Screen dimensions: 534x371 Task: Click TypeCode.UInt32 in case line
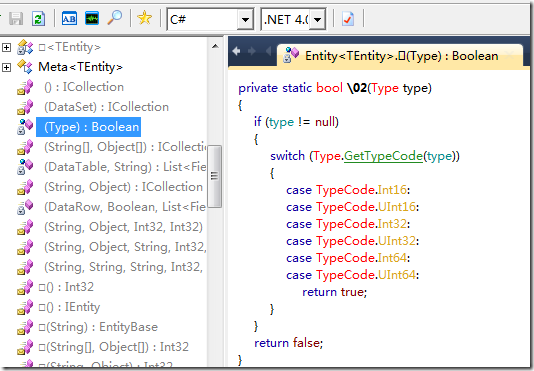point(366,241)
